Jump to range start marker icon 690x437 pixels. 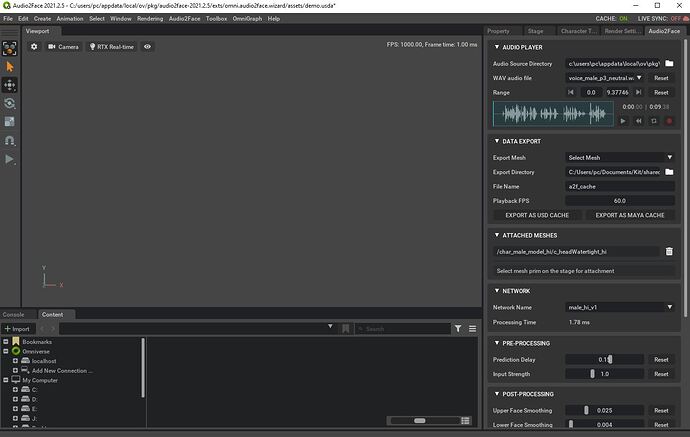[x=571, y=92]
